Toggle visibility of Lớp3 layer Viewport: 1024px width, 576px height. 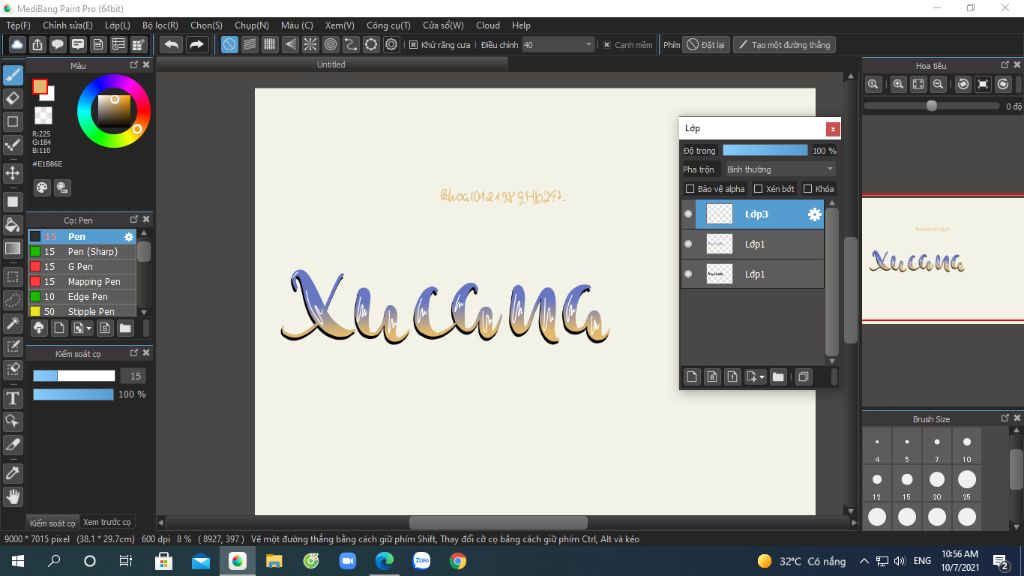coord(688,214)
